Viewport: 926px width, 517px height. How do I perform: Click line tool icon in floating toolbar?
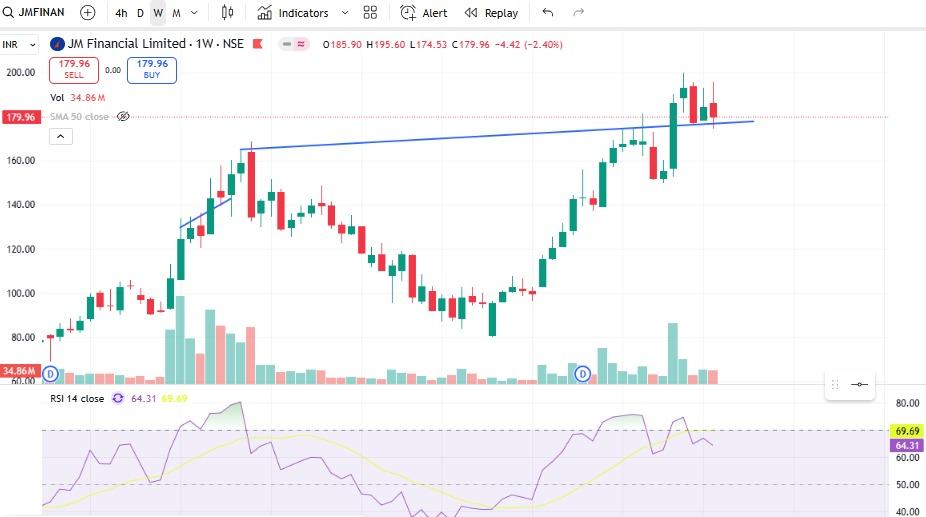[x=859, y=385]
